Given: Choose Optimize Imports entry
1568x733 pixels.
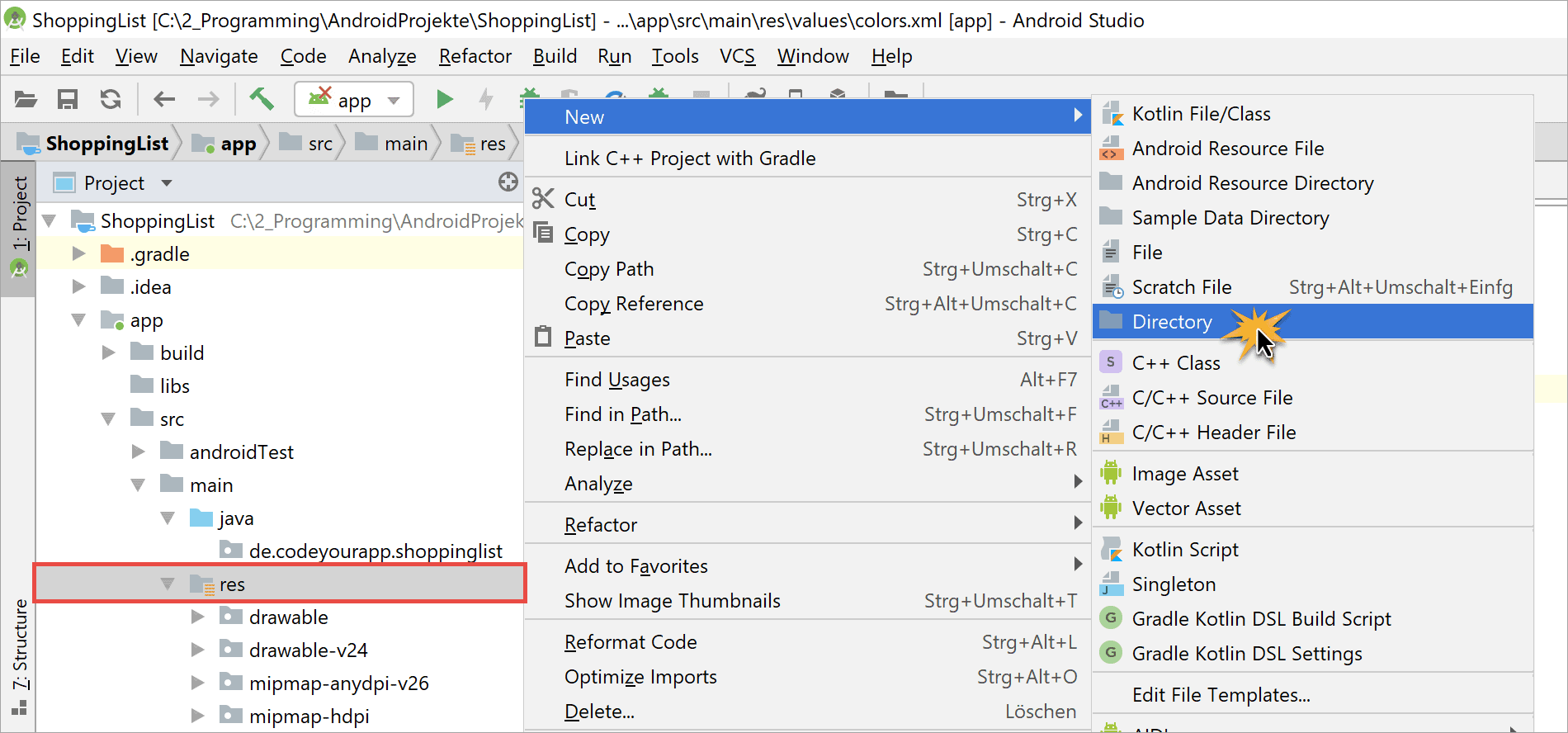Looking at the screenshot, I should click(x=808, y=677).
